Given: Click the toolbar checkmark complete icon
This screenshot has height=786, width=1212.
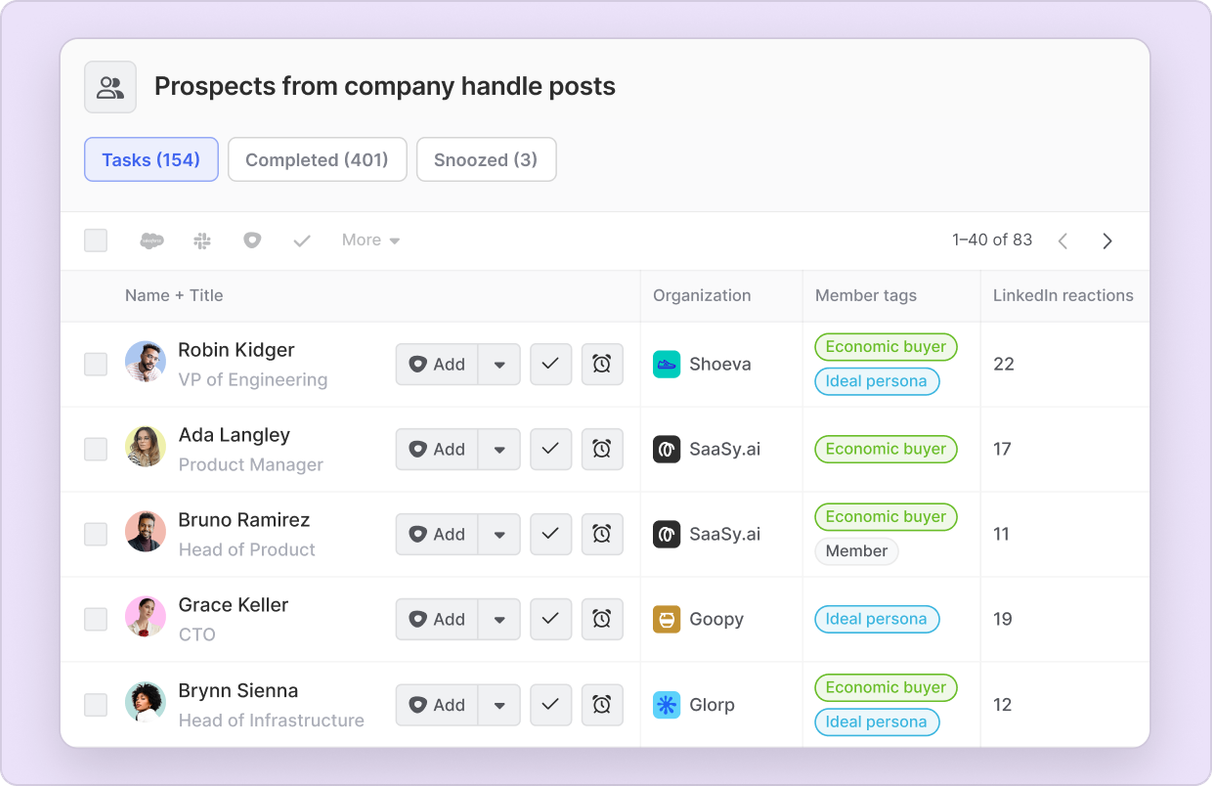Looking at the screenshot, I should point(302,241).
